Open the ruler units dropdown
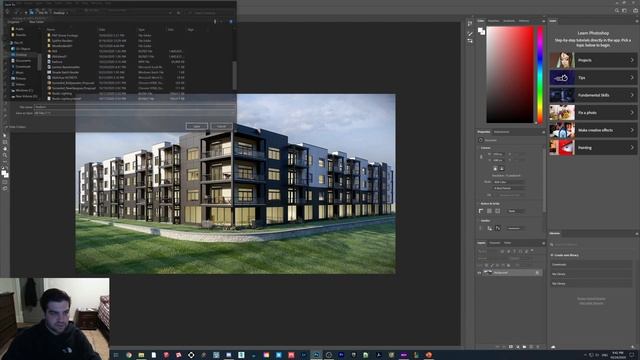 pyautogui.click(x=515, y=211)
